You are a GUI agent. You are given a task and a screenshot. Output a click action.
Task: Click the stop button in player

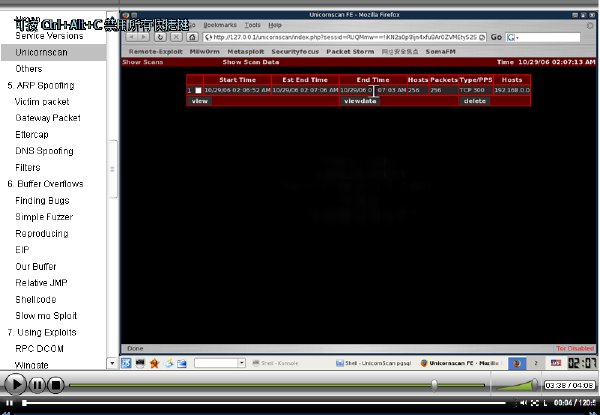tap(56, 385)
